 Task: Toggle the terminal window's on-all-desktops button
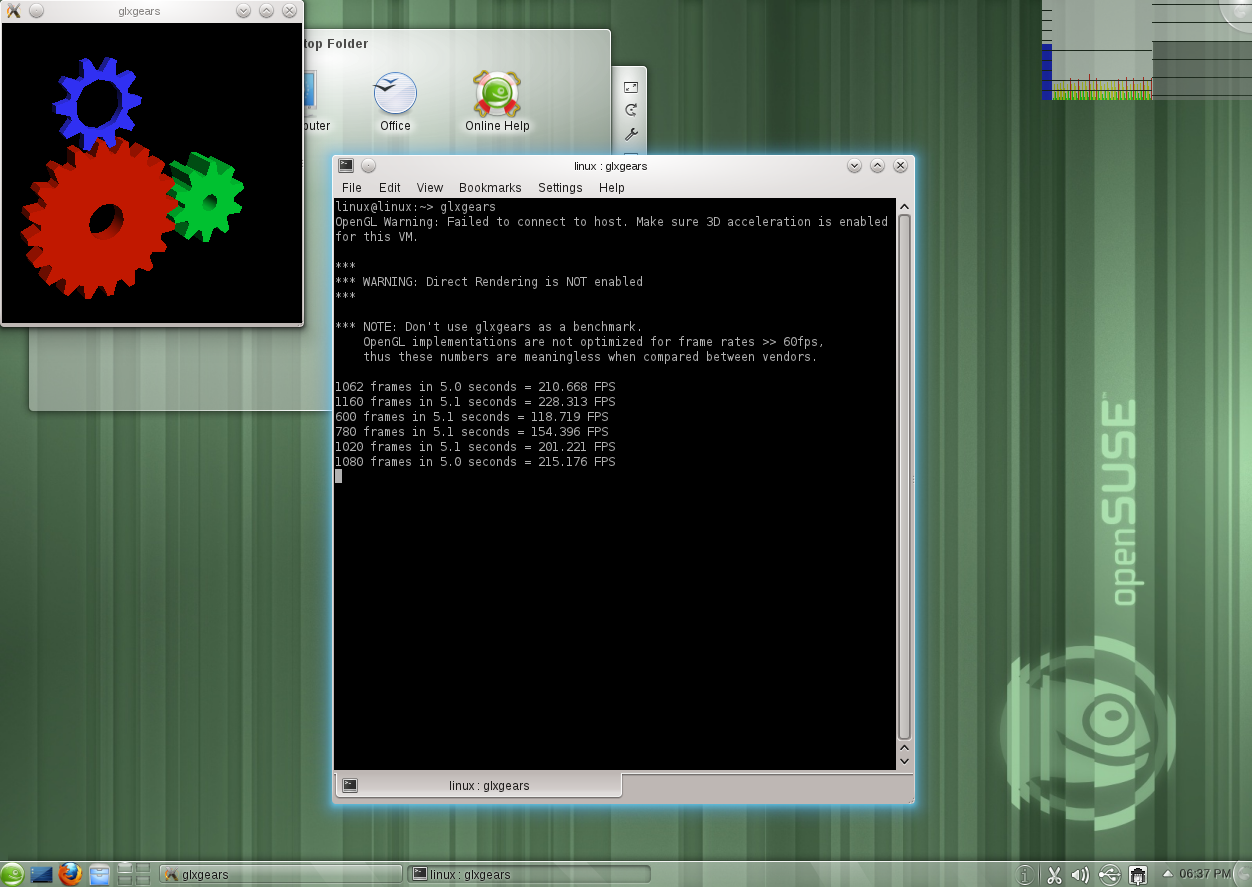369,166
